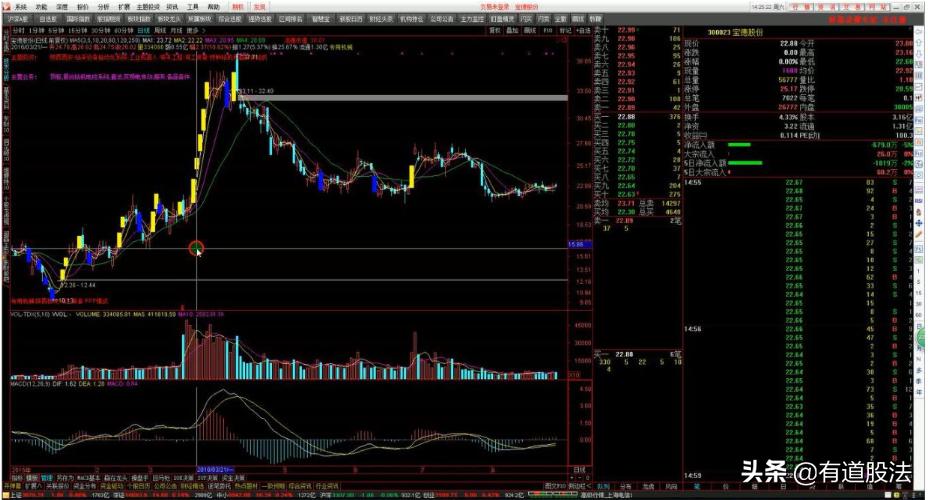Click the 公司公告 bottom tab
This screenshot has height=500, width=928.
click(x=165, y=486)
